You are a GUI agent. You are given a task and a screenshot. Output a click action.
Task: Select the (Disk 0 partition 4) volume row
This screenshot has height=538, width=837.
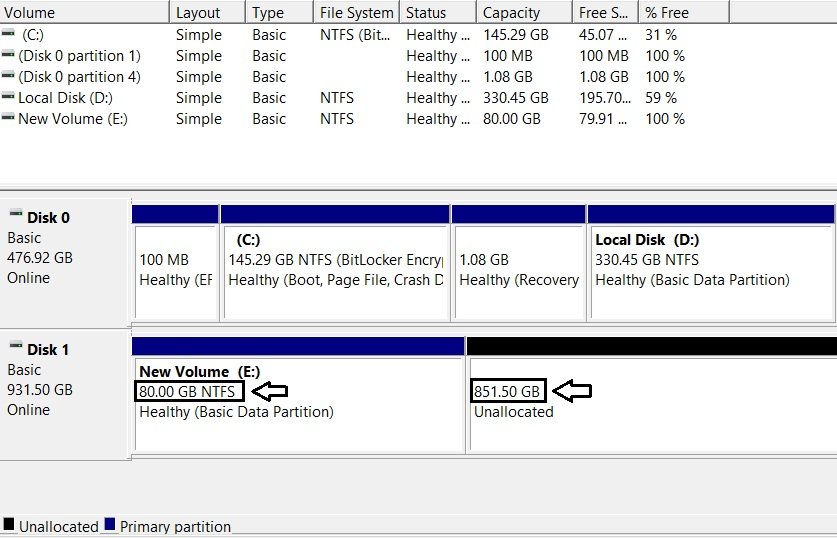coord(79,77)
